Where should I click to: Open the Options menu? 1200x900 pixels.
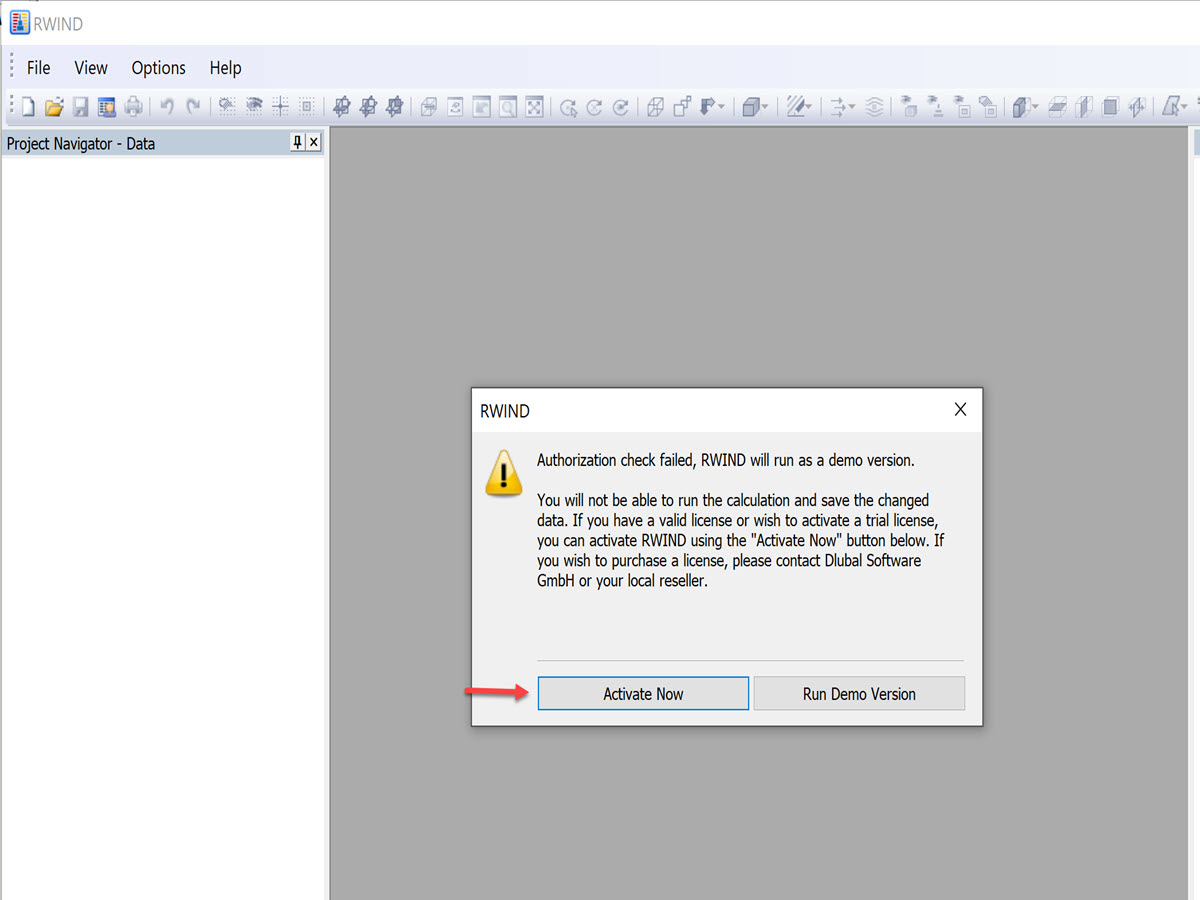[159, 68]
